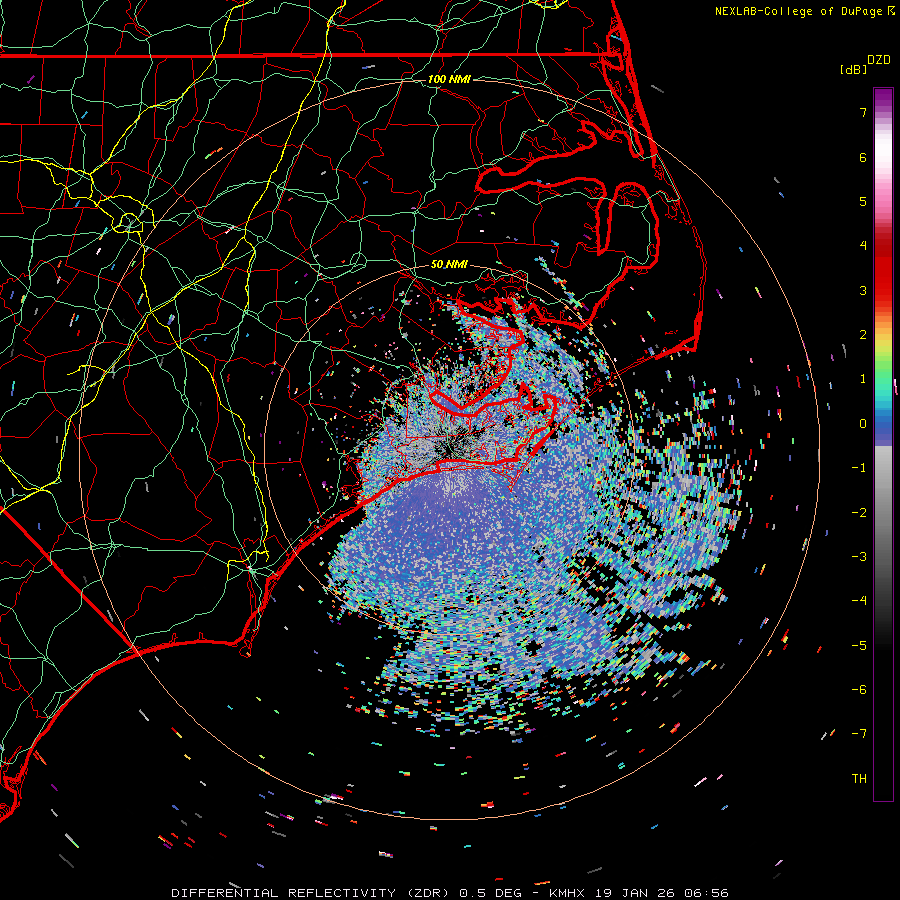The height and width of the screenshot is (900, 900).
Task: Select the 1 value on color scale
Action: point(863,379)
